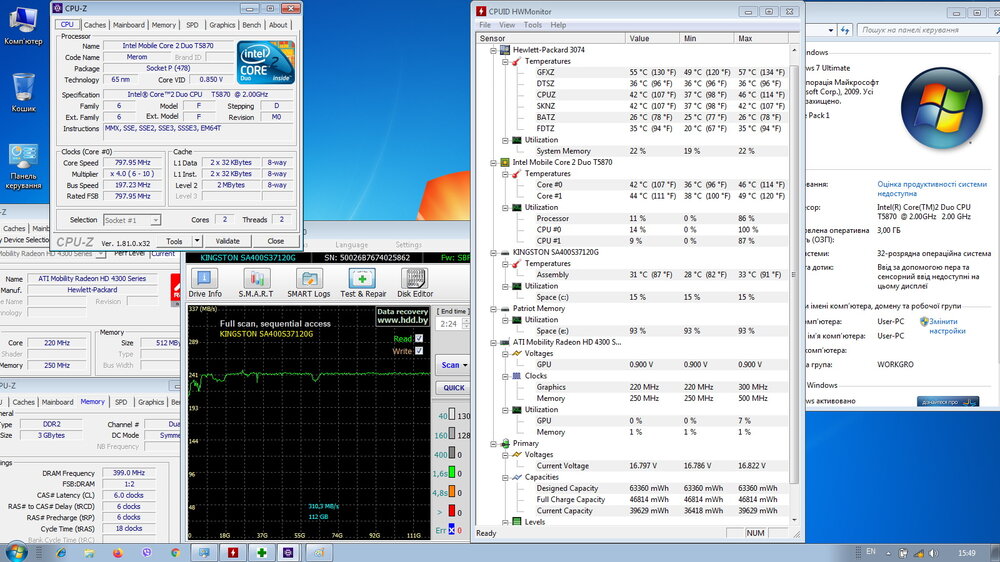Switch to the Mainboard tab in CPU-Z
The width and height of the screenshot is (1000, 562).
pyautogui.click(x=128, y=25)
